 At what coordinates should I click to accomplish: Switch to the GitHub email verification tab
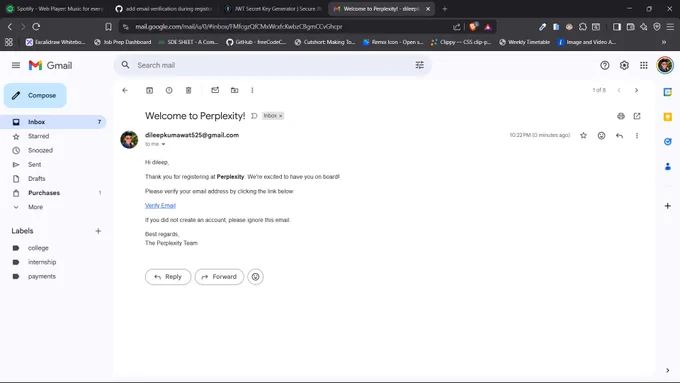pyautogui.click(x=164, y=9)
